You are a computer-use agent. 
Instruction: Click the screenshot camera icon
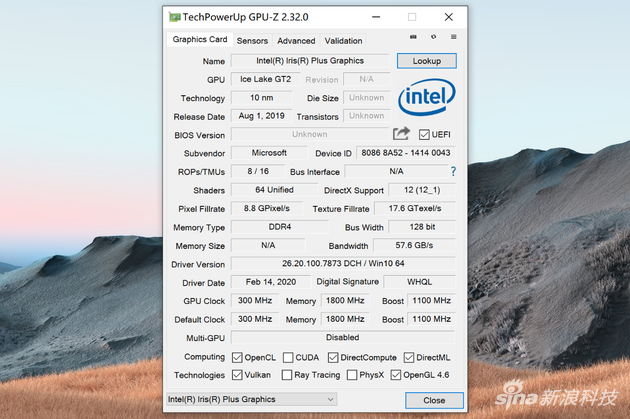(412, 38)
